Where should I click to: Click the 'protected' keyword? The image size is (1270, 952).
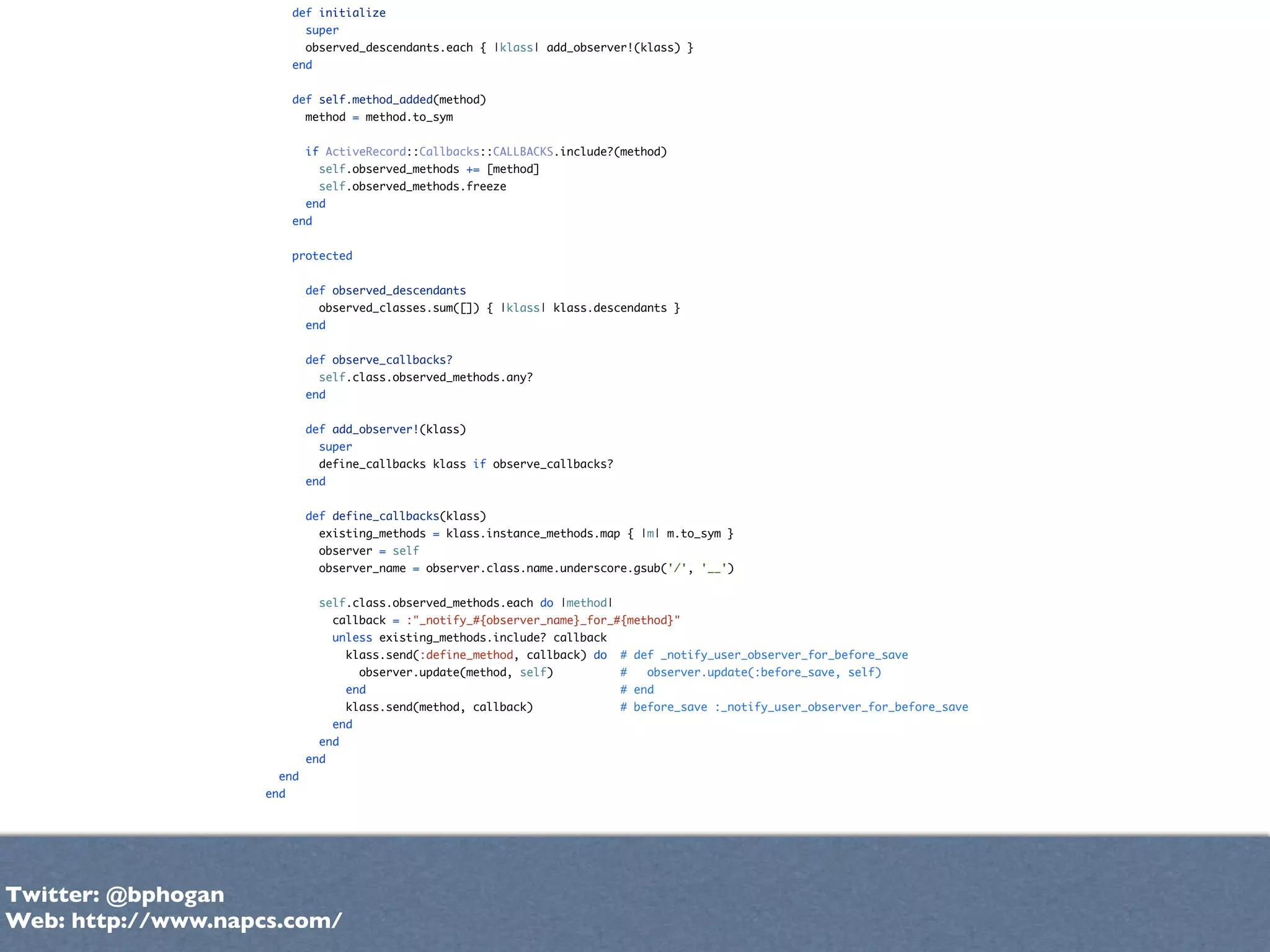[x=322, y=256]
